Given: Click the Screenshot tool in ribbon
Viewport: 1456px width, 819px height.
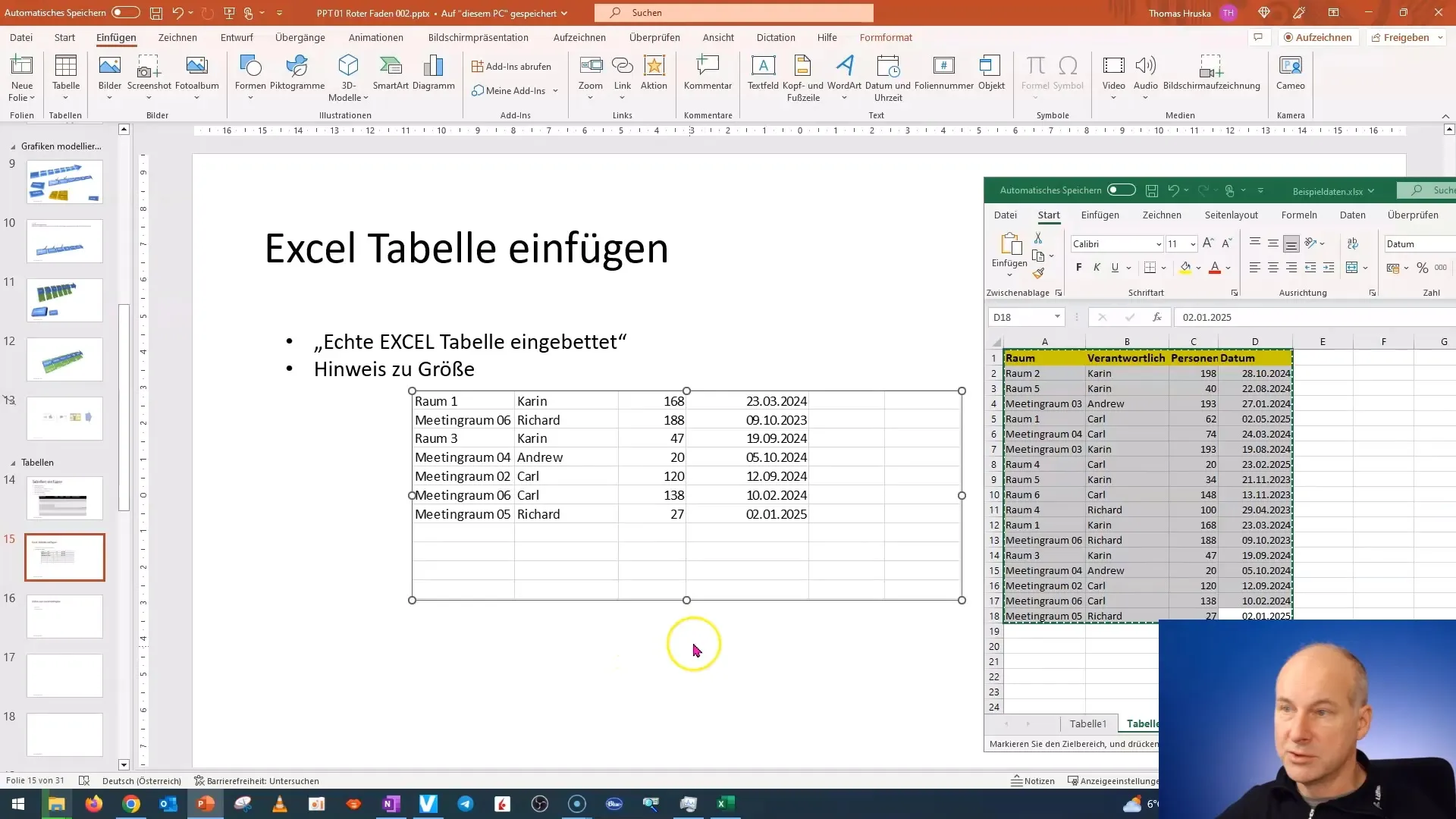Looking at the screenshot, I should coord(149,78).
